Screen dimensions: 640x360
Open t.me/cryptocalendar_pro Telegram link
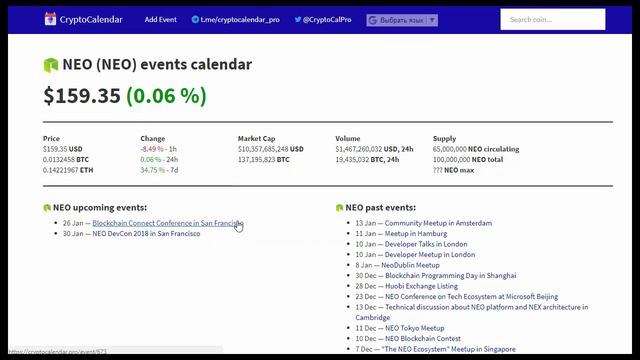[x=240, y=20]
